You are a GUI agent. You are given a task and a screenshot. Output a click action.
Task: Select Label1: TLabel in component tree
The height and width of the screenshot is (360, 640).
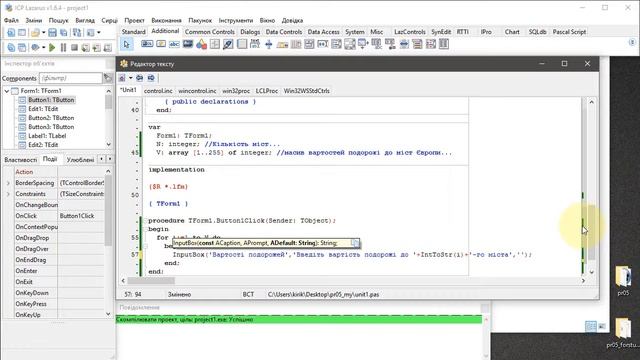pos(47,136)
